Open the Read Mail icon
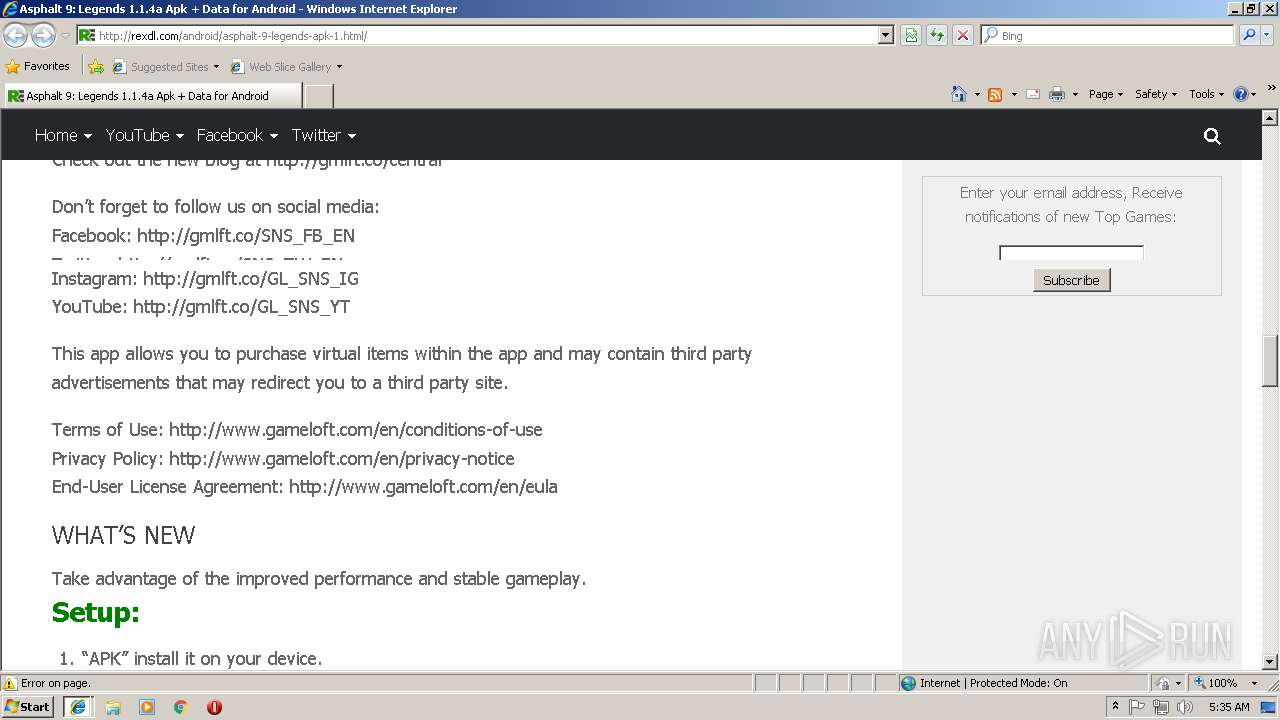 [x=1032, y=94]
